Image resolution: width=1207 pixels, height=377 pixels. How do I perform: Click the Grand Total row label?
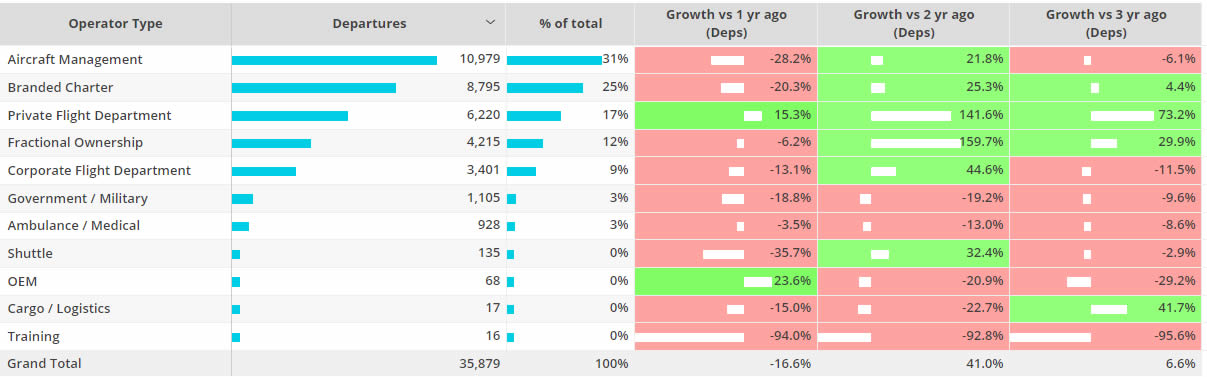tap(45, 364)
